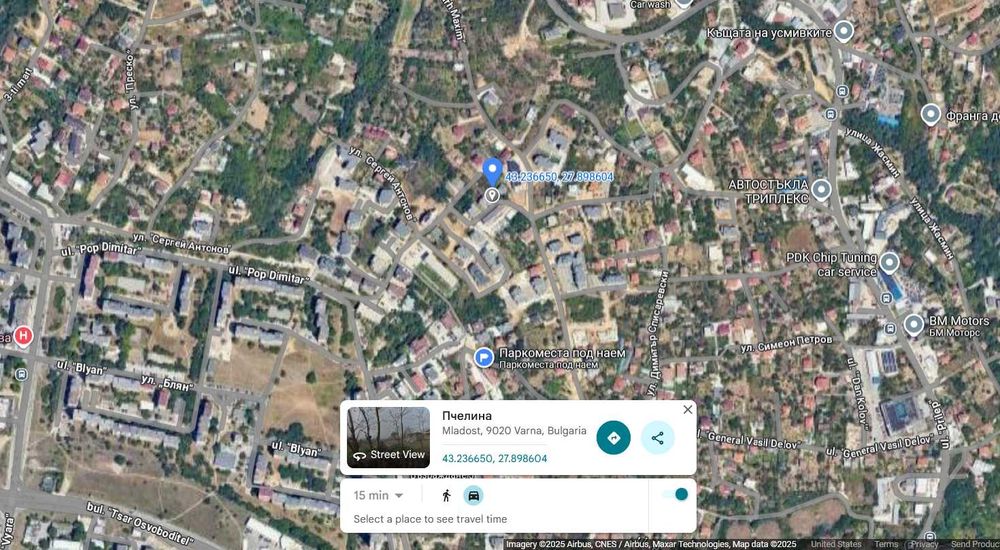Open the Къщата на усмивките place pin

click(x=844, y=31)
